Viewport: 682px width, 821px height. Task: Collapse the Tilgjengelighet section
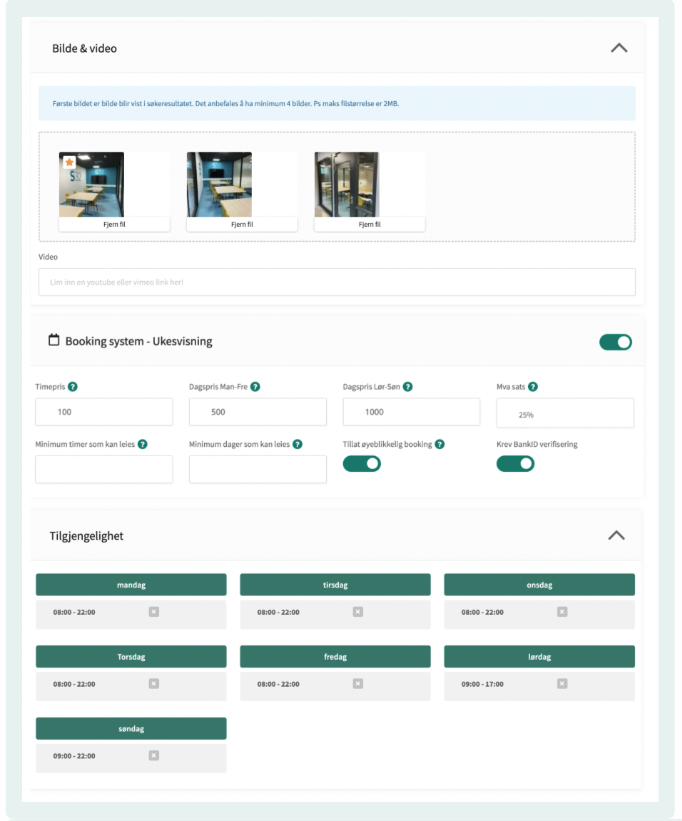pos(617,535)
